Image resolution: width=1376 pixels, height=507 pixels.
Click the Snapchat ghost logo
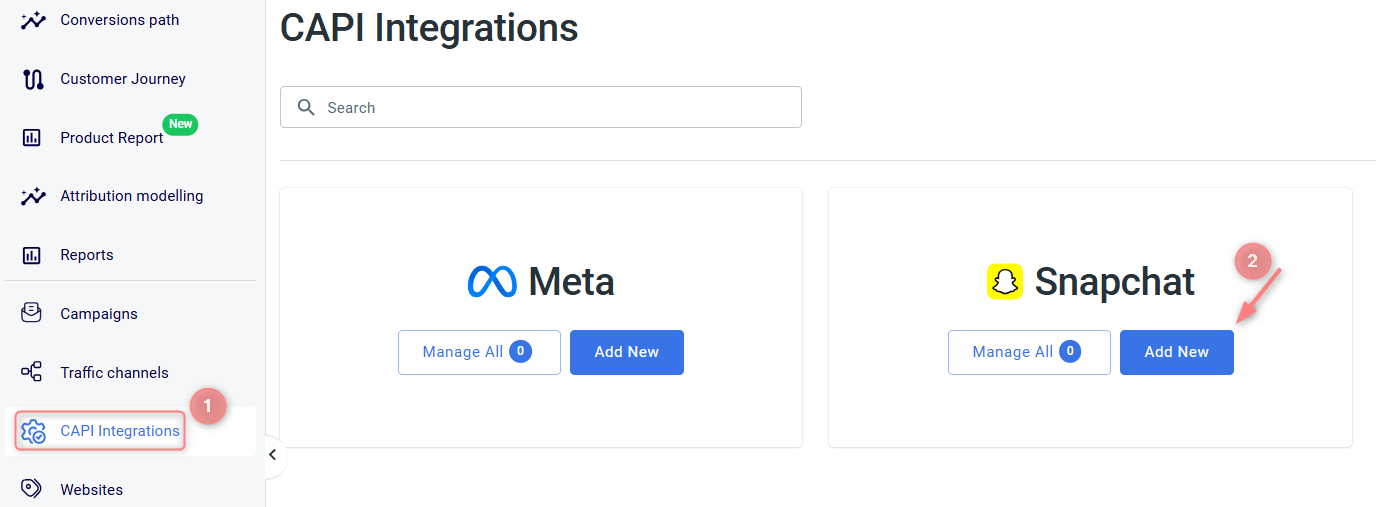tap(1005, 282)
